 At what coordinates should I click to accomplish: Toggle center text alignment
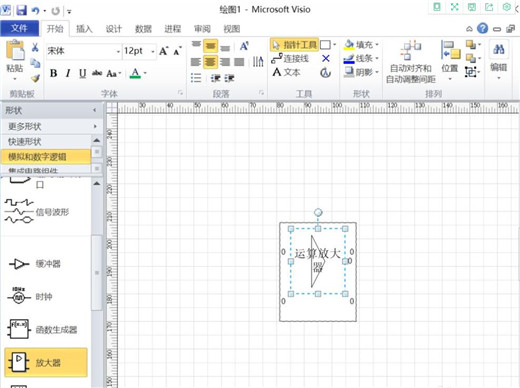210,62
